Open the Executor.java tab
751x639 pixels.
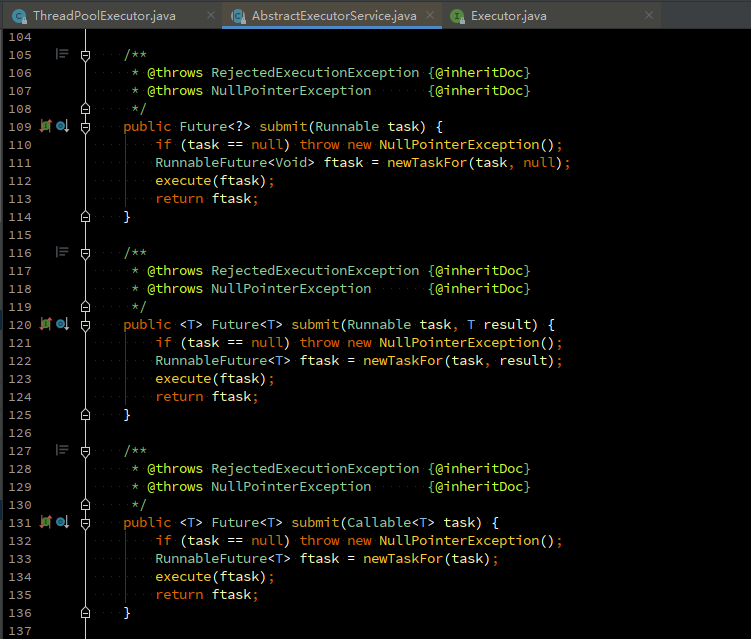point(509,16)
